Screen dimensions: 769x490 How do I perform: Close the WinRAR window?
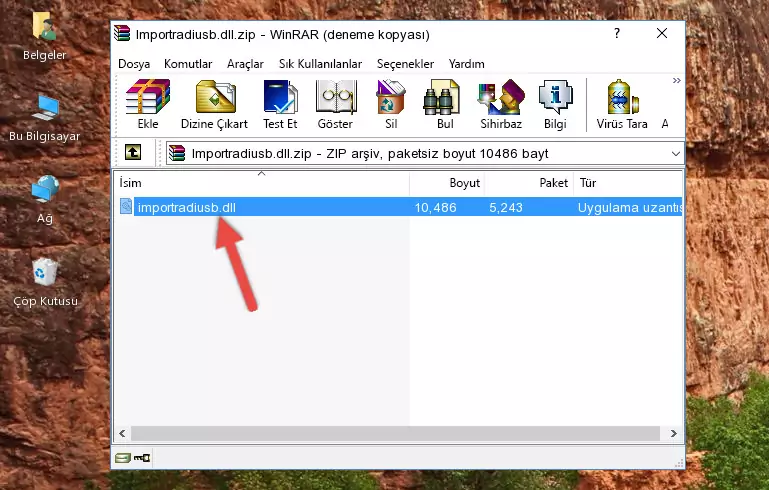click(x=662, y=33)
